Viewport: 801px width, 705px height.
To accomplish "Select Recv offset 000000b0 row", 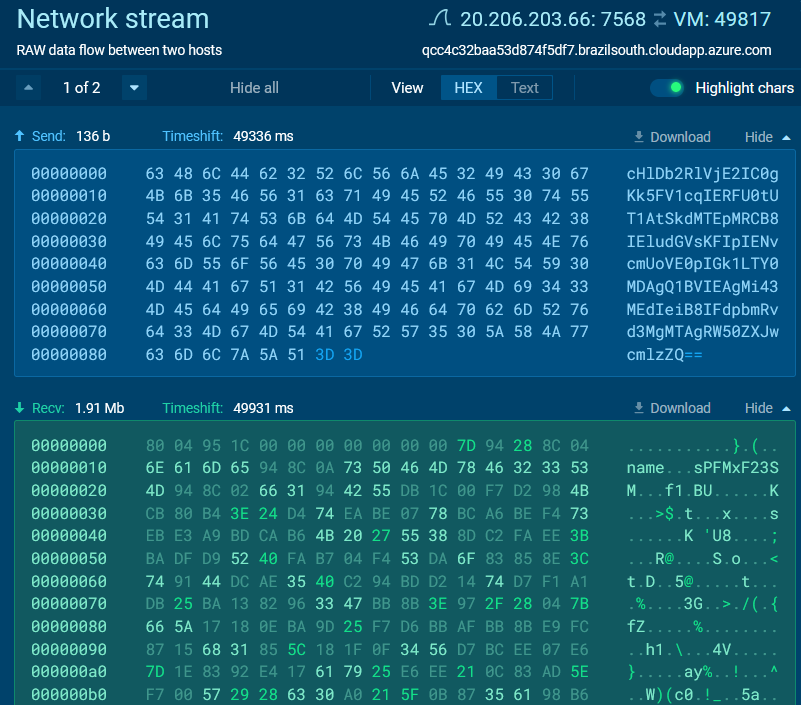I will (x=405, y=695).
